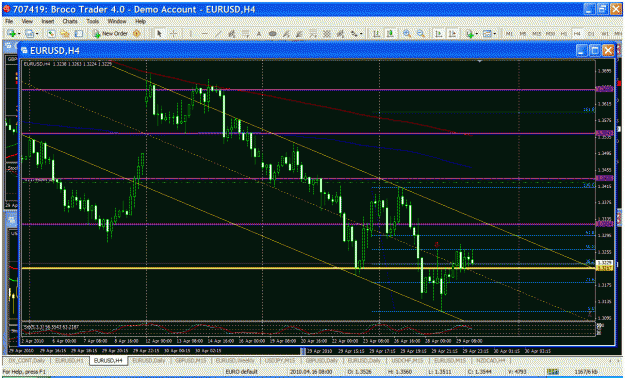The height and width of the screenshot is (378, 625).
Task: Expand the Profiles dropdown arrow
Action: 37,34
